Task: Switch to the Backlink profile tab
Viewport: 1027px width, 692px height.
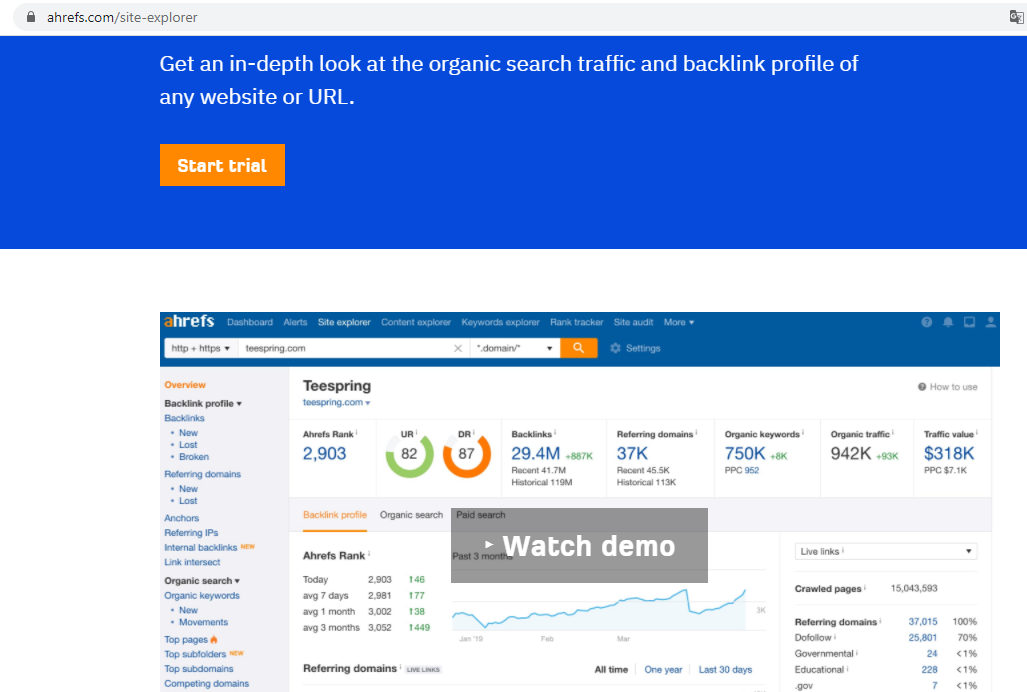Action: point(335,515)
